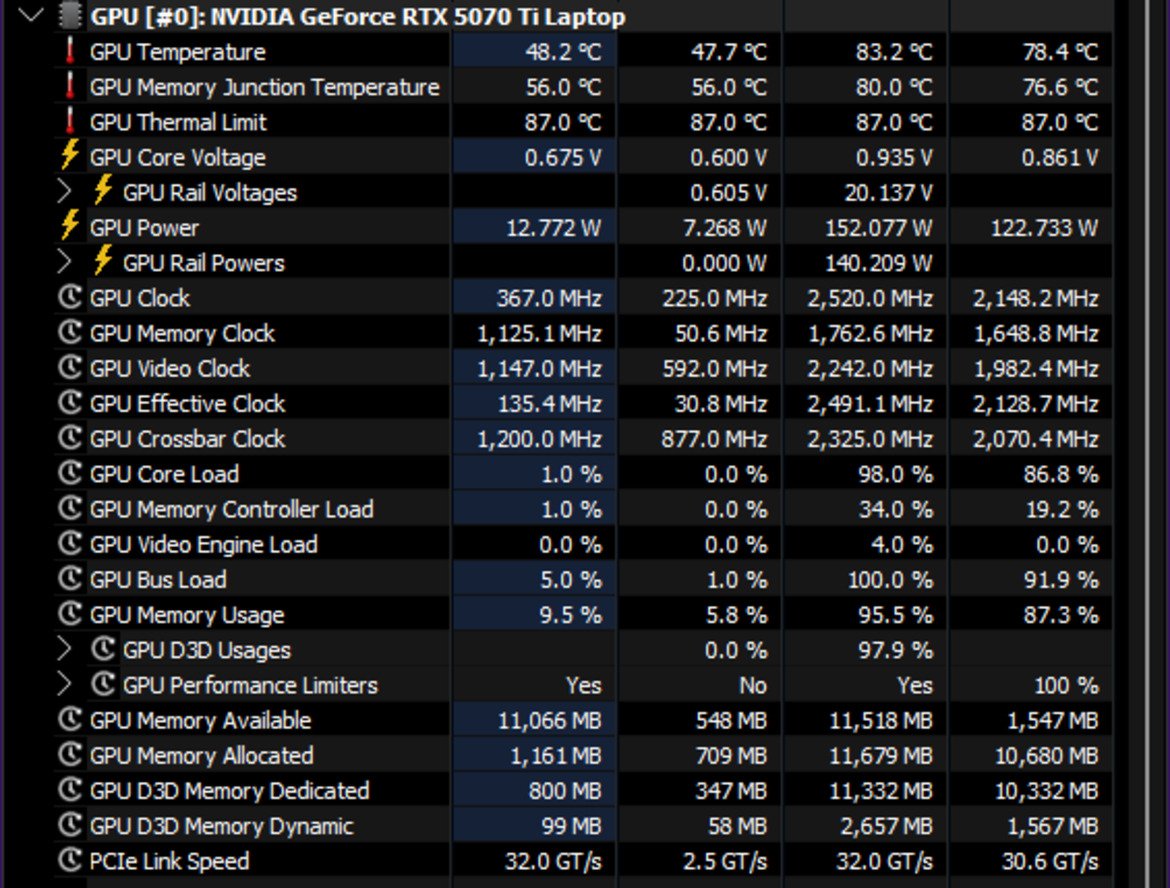Select the GPU Thermal Limit label
Viewport: 1170px width, 888px height.
178,122
